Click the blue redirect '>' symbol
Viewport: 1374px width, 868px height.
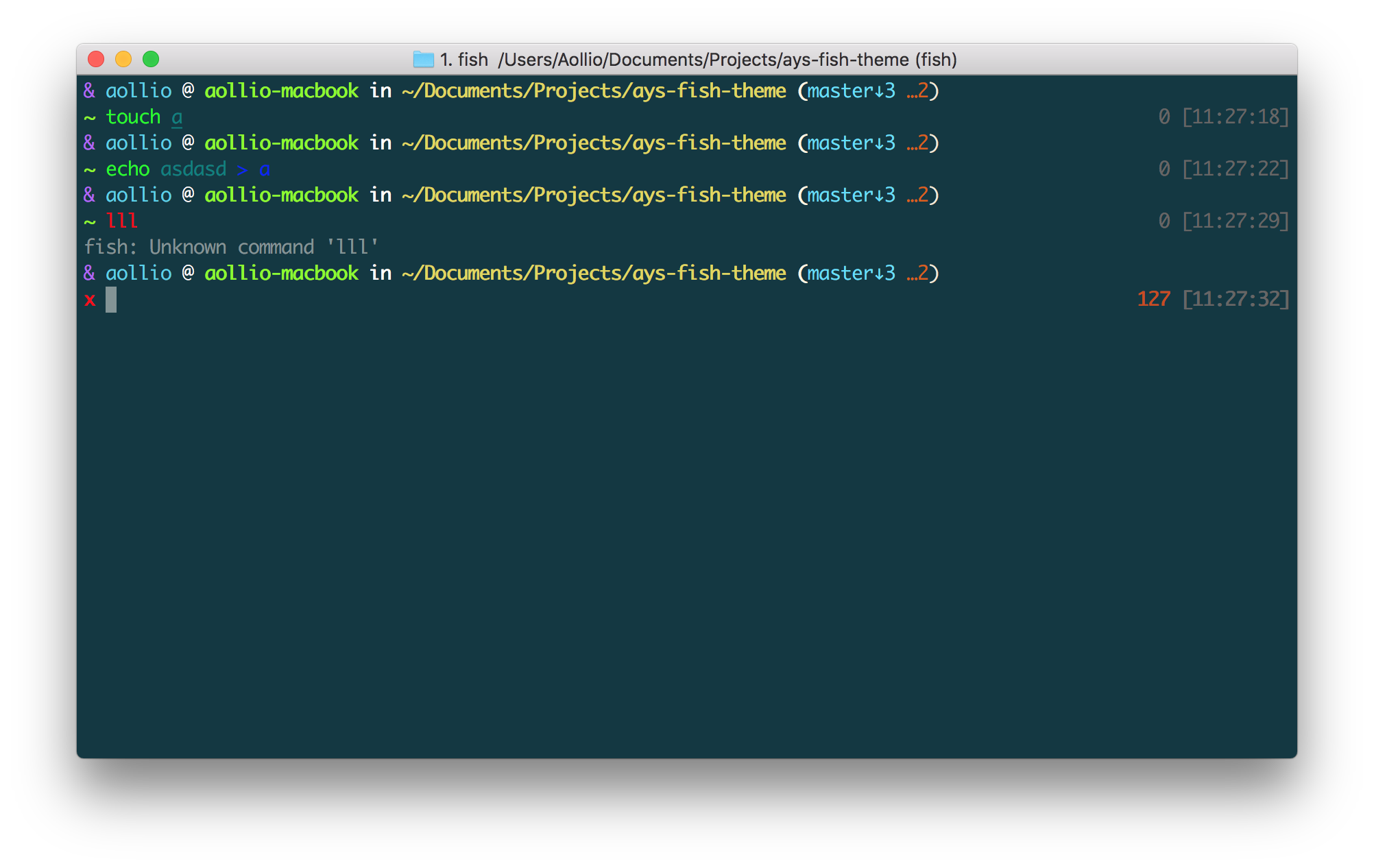[x=242, y=169]
